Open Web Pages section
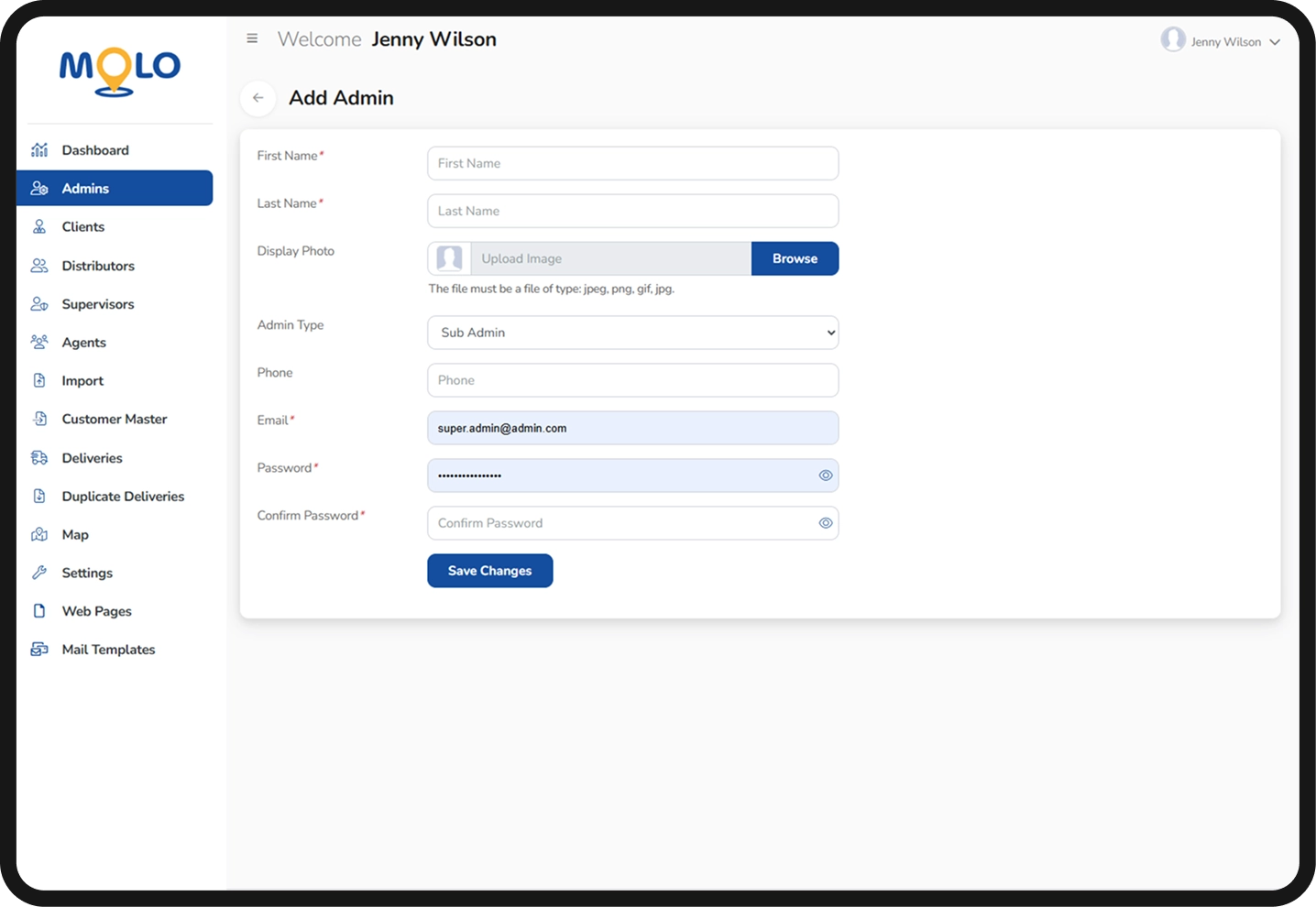The image size is (1316, 907). pyautogui.click(x=115, y=611)
